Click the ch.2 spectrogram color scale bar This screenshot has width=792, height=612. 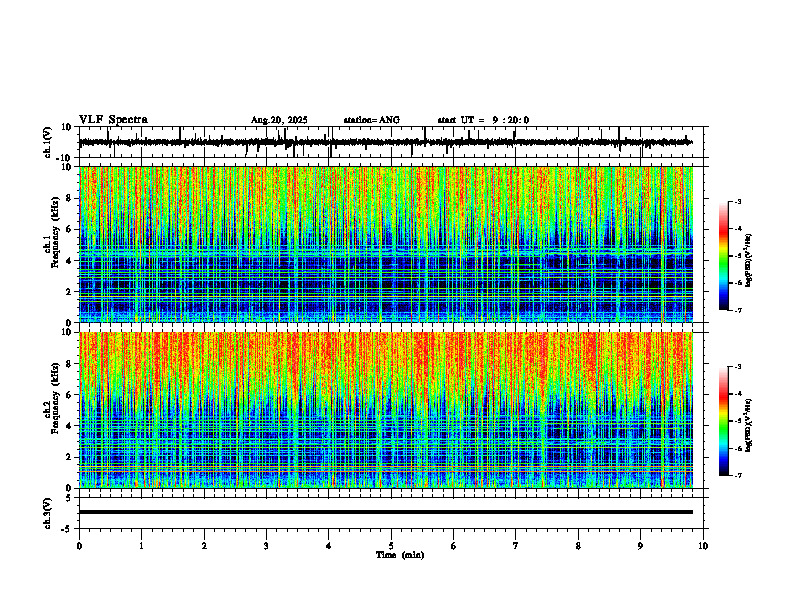tap(724, 421)
